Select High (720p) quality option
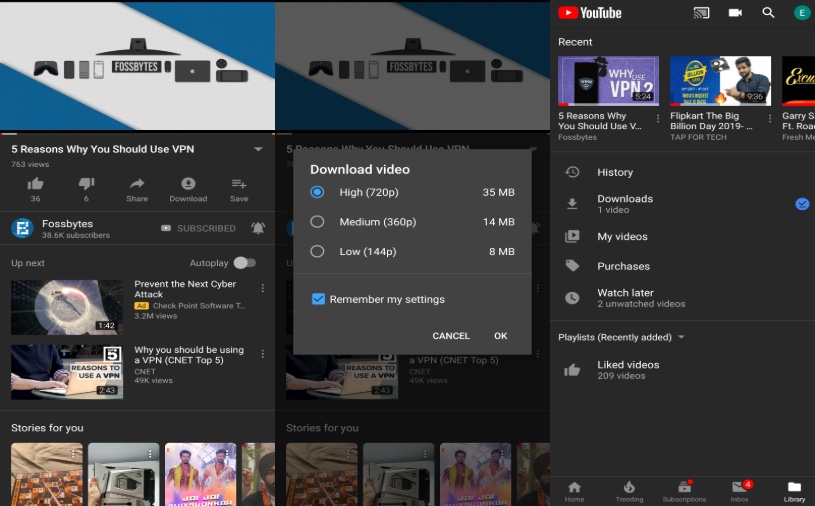The width and height of the screenshot is (815, 506). pyautogui.click(x=318, y=192)
